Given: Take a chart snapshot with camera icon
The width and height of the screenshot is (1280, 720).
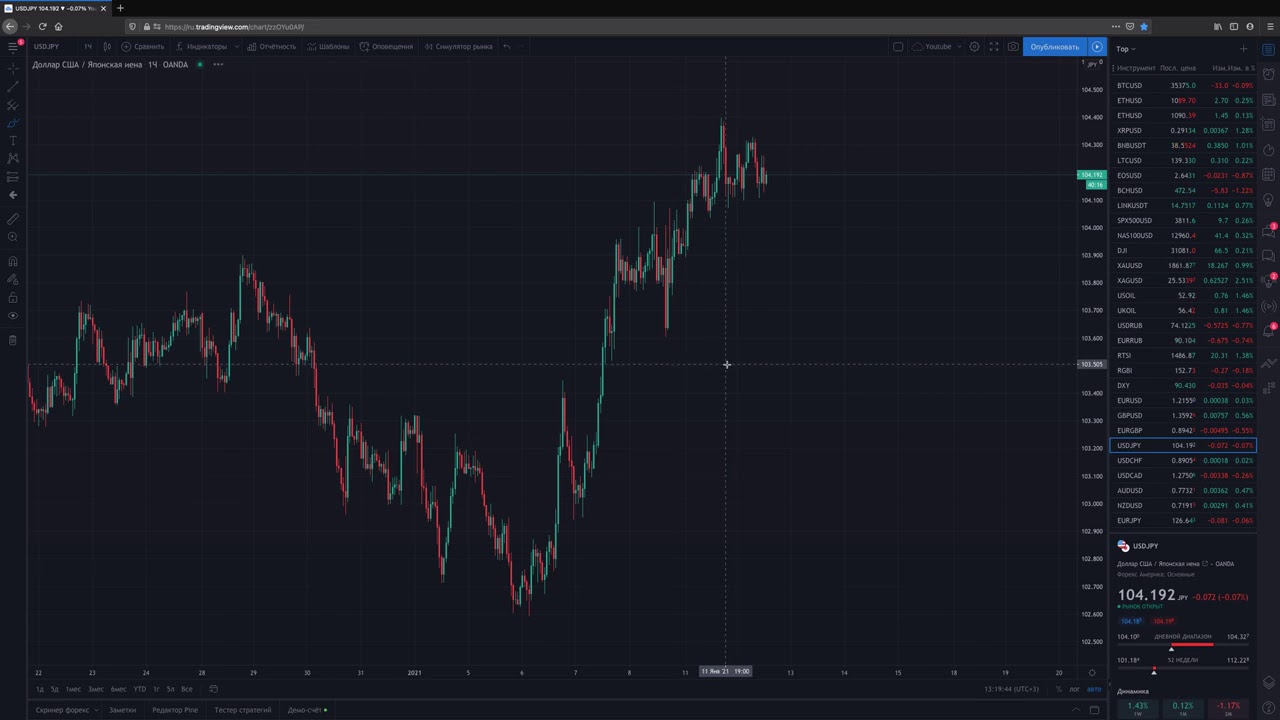Looking at the screenshot, I should tap(1013, 46).
